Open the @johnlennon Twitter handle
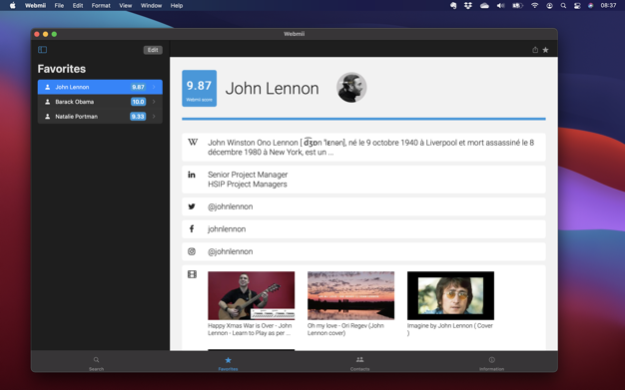This screenshot has width=625, height=390. point(230,207)
